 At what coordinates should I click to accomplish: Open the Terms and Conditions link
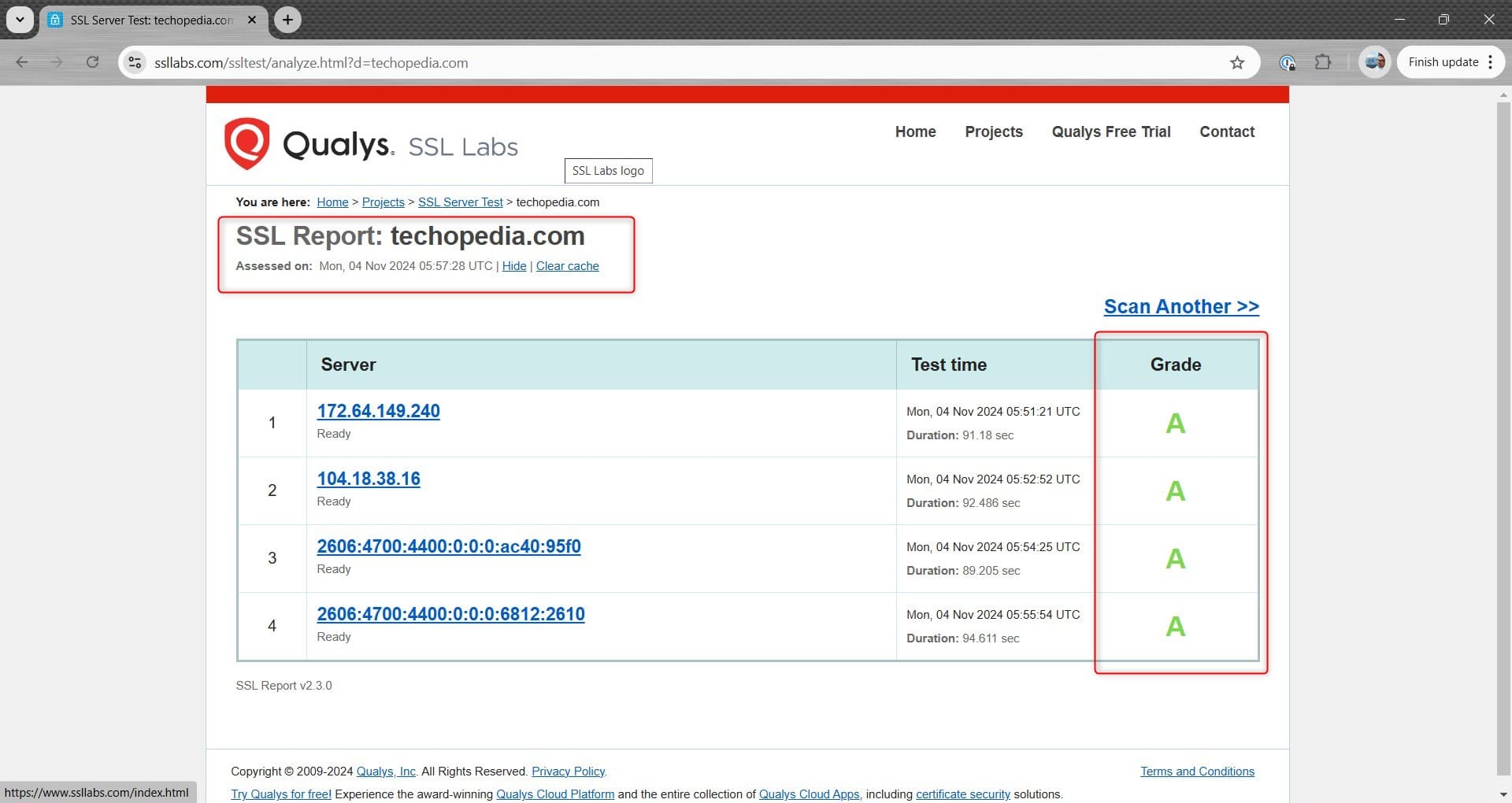[x=1197, y=772]
